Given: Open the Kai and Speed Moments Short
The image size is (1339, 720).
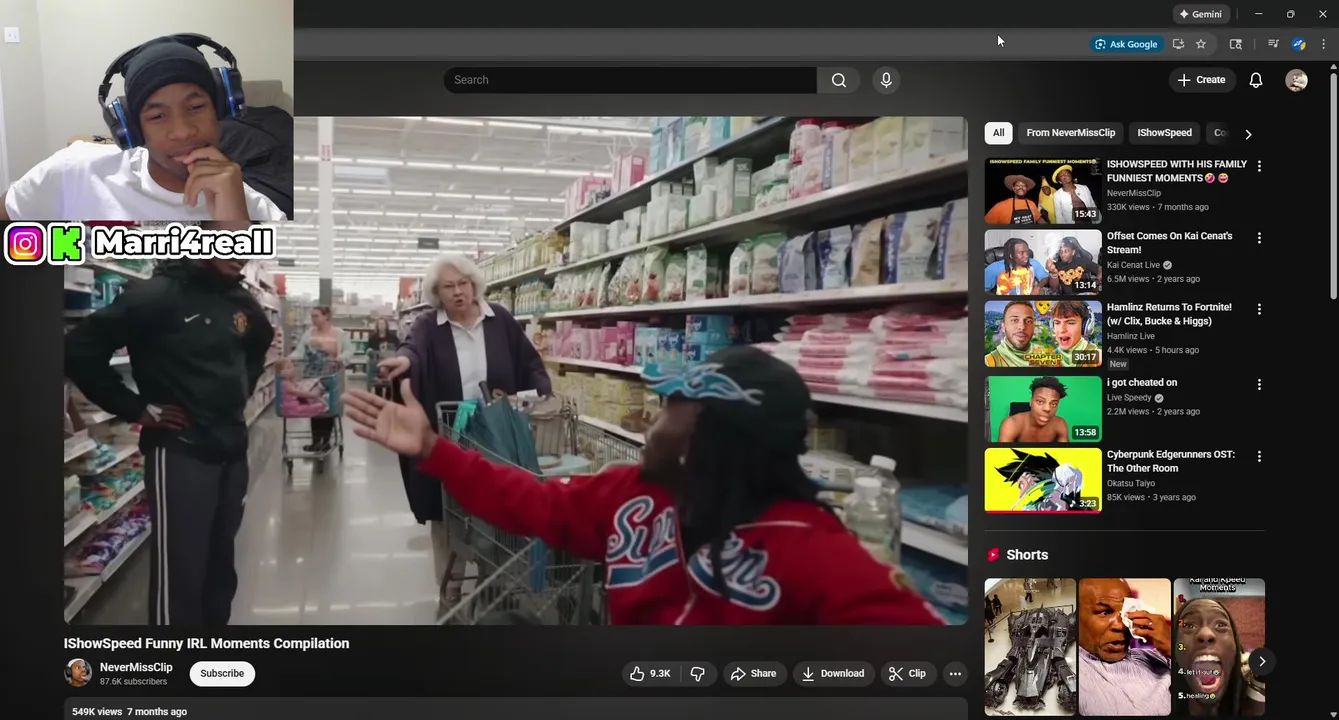Looking at the screenshot, I should click(1218, 647).
